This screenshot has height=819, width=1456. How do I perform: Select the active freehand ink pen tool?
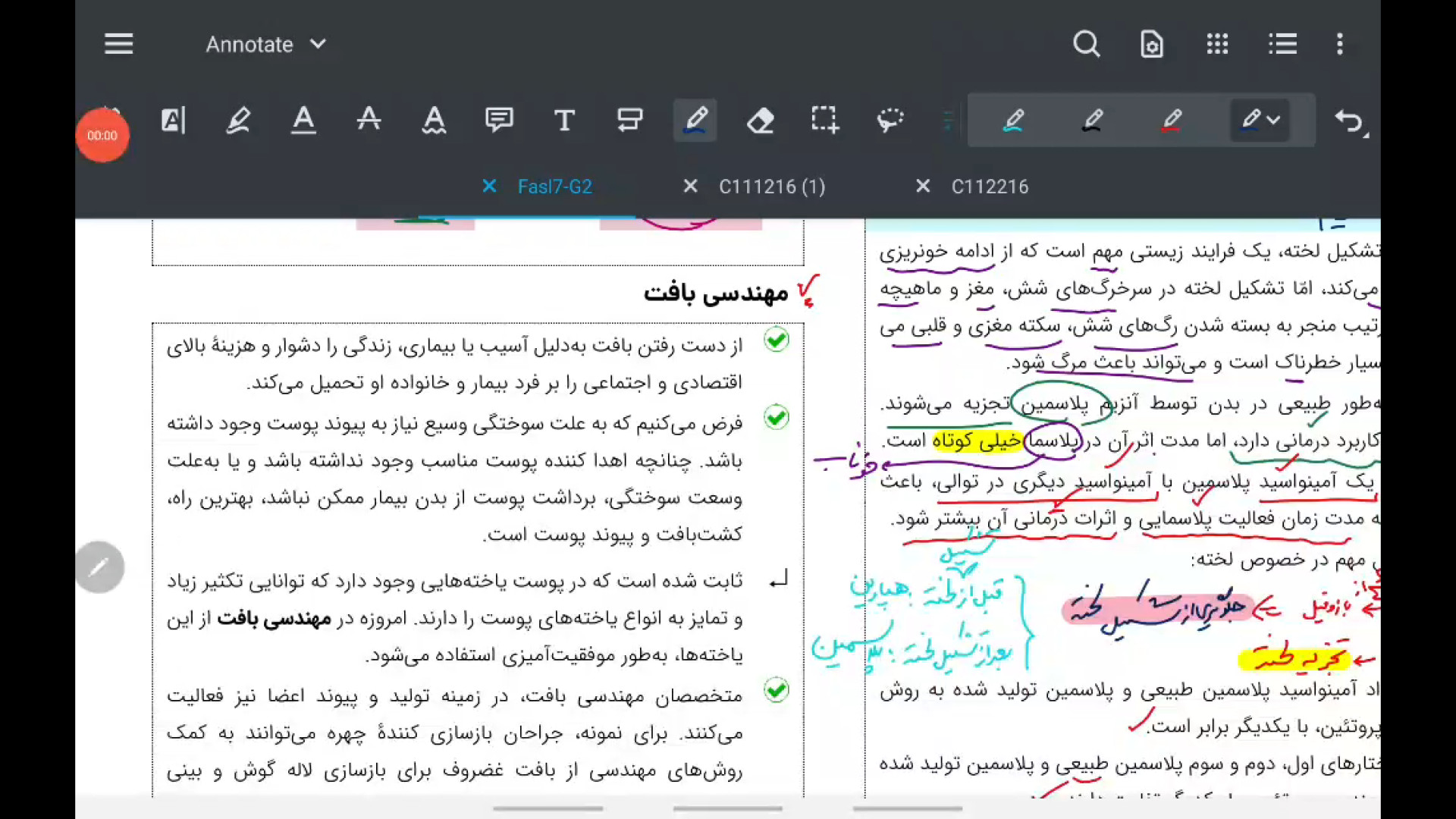coord(695,120)
